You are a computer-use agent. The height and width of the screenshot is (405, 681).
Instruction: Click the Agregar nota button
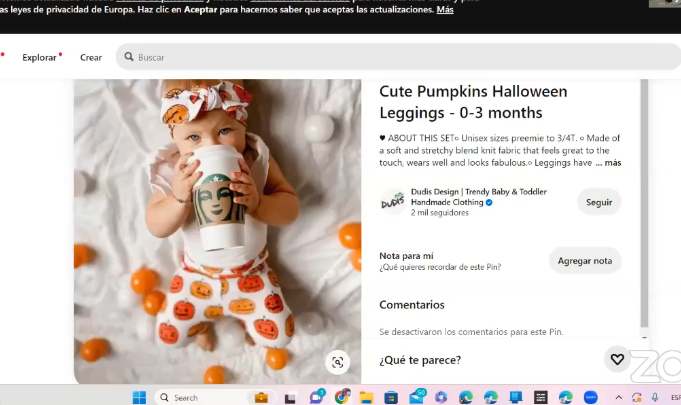585,261
